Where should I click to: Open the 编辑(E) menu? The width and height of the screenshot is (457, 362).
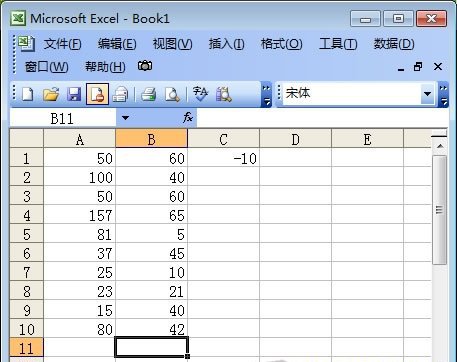pos(117,44)
